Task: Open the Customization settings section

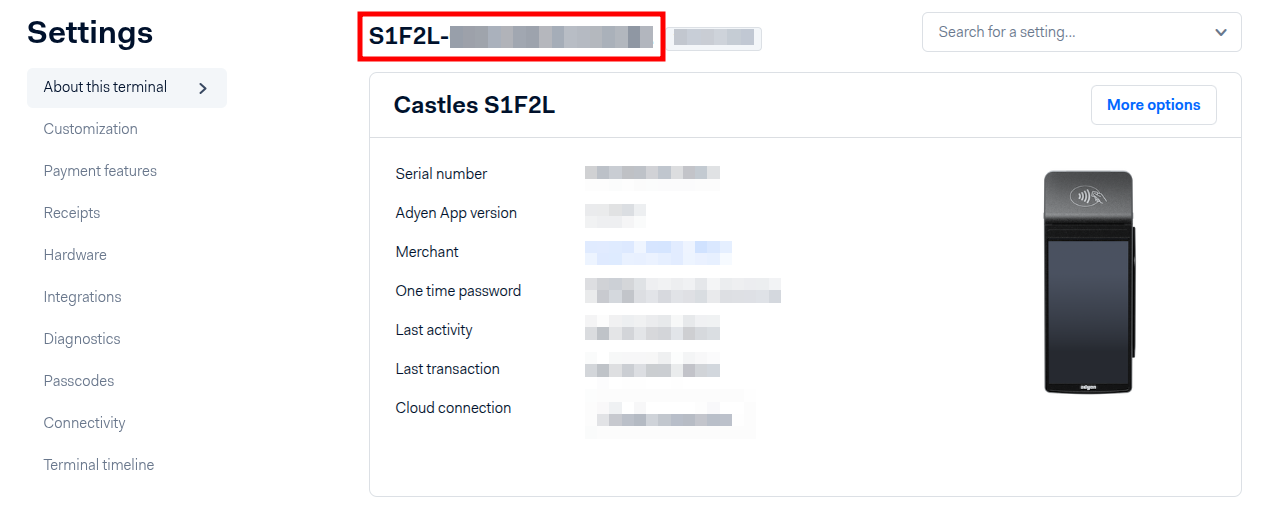Action: pos(90,129)
